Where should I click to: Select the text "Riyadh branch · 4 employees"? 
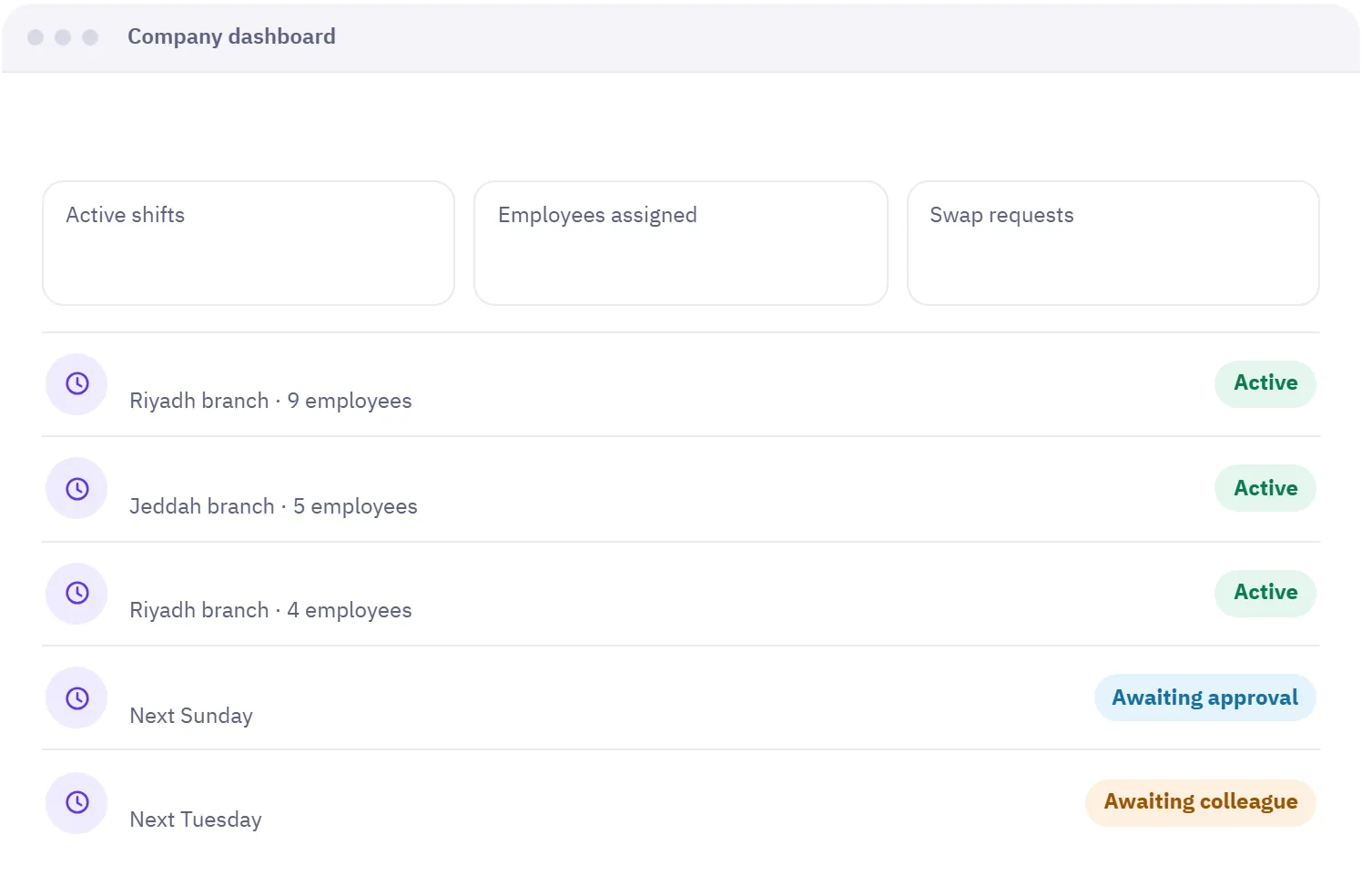tap(270, 610)
